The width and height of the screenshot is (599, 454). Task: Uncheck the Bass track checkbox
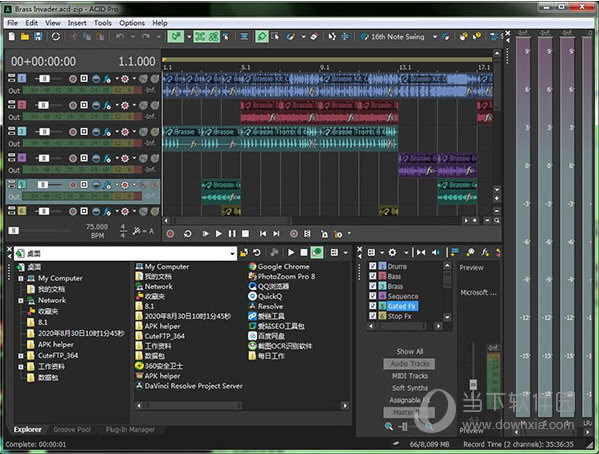tap(373, 276)
